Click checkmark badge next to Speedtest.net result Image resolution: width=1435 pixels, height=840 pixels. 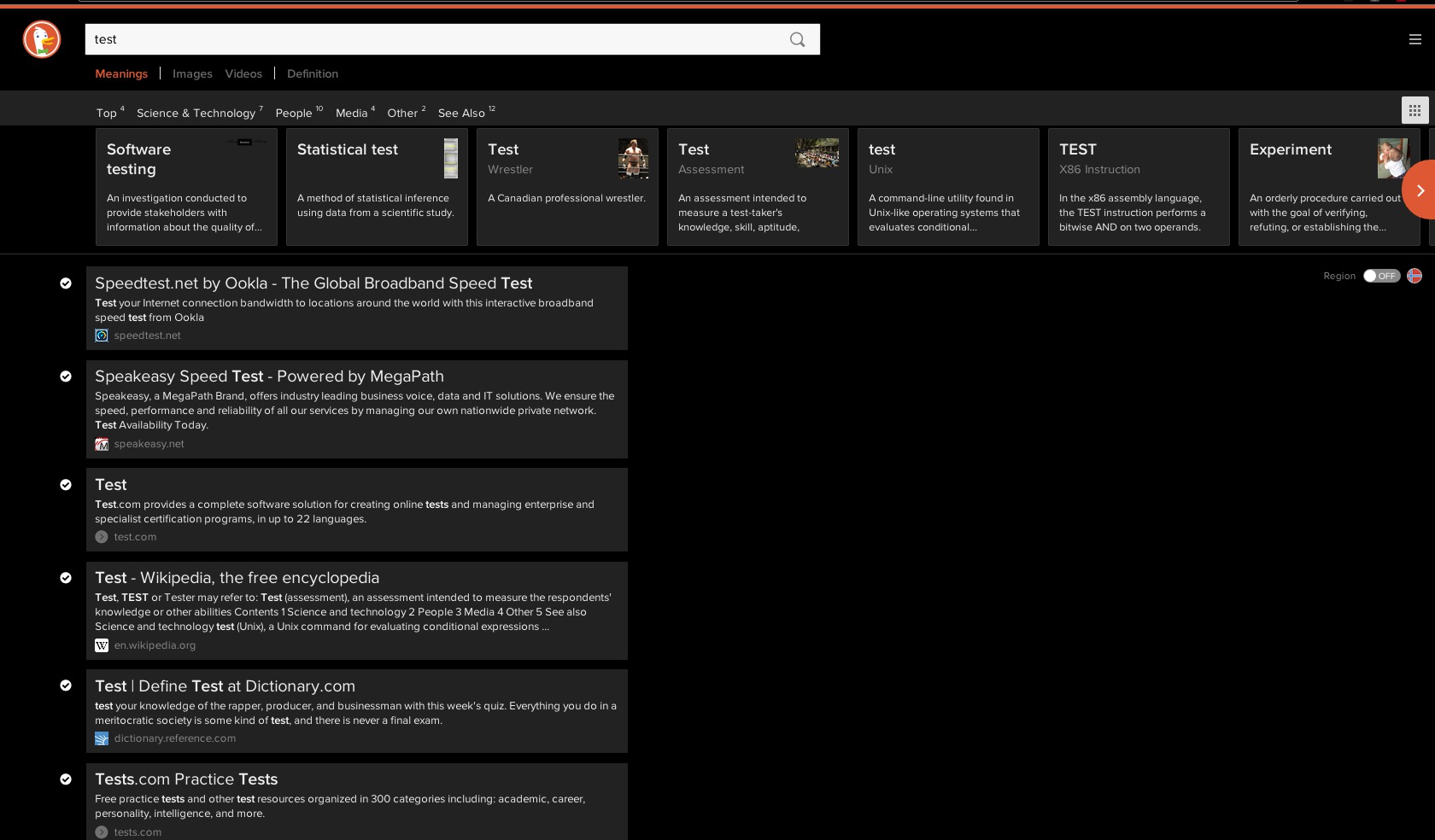coord(66,283)
